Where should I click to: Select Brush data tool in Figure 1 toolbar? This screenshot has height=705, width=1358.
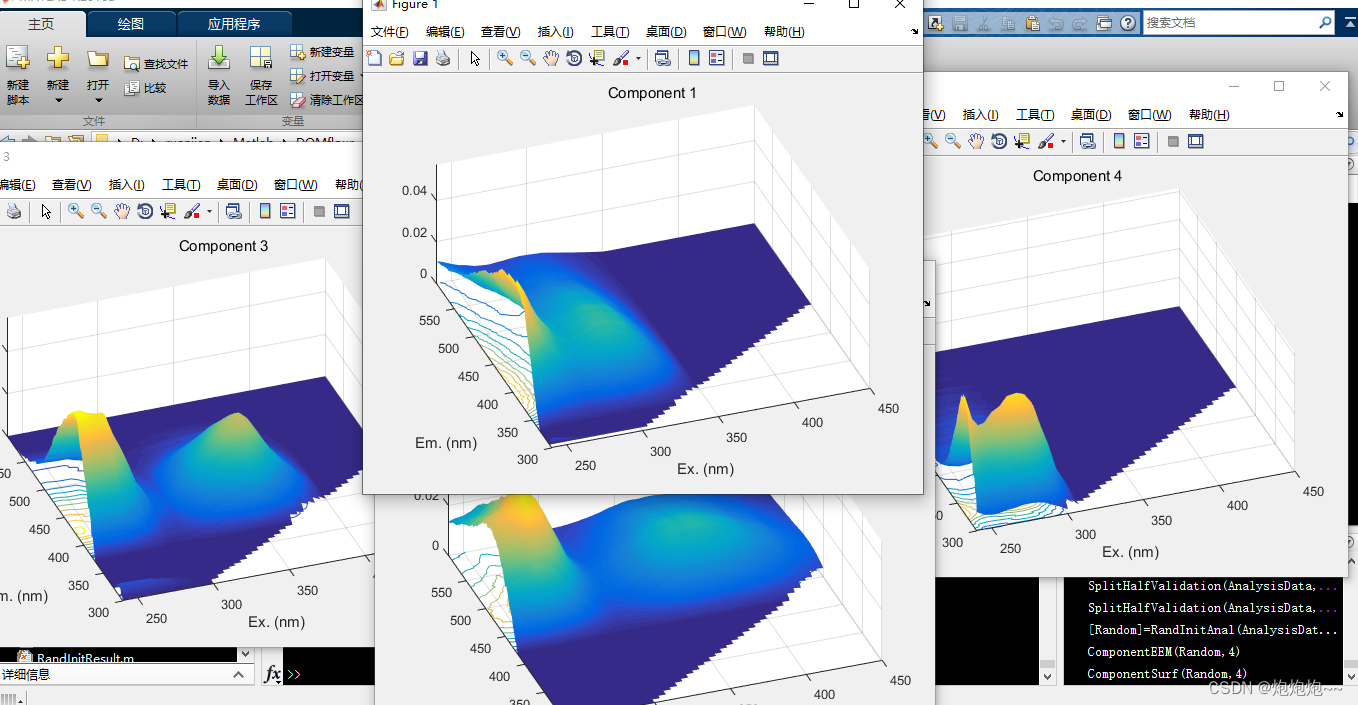tap(621, 59)
